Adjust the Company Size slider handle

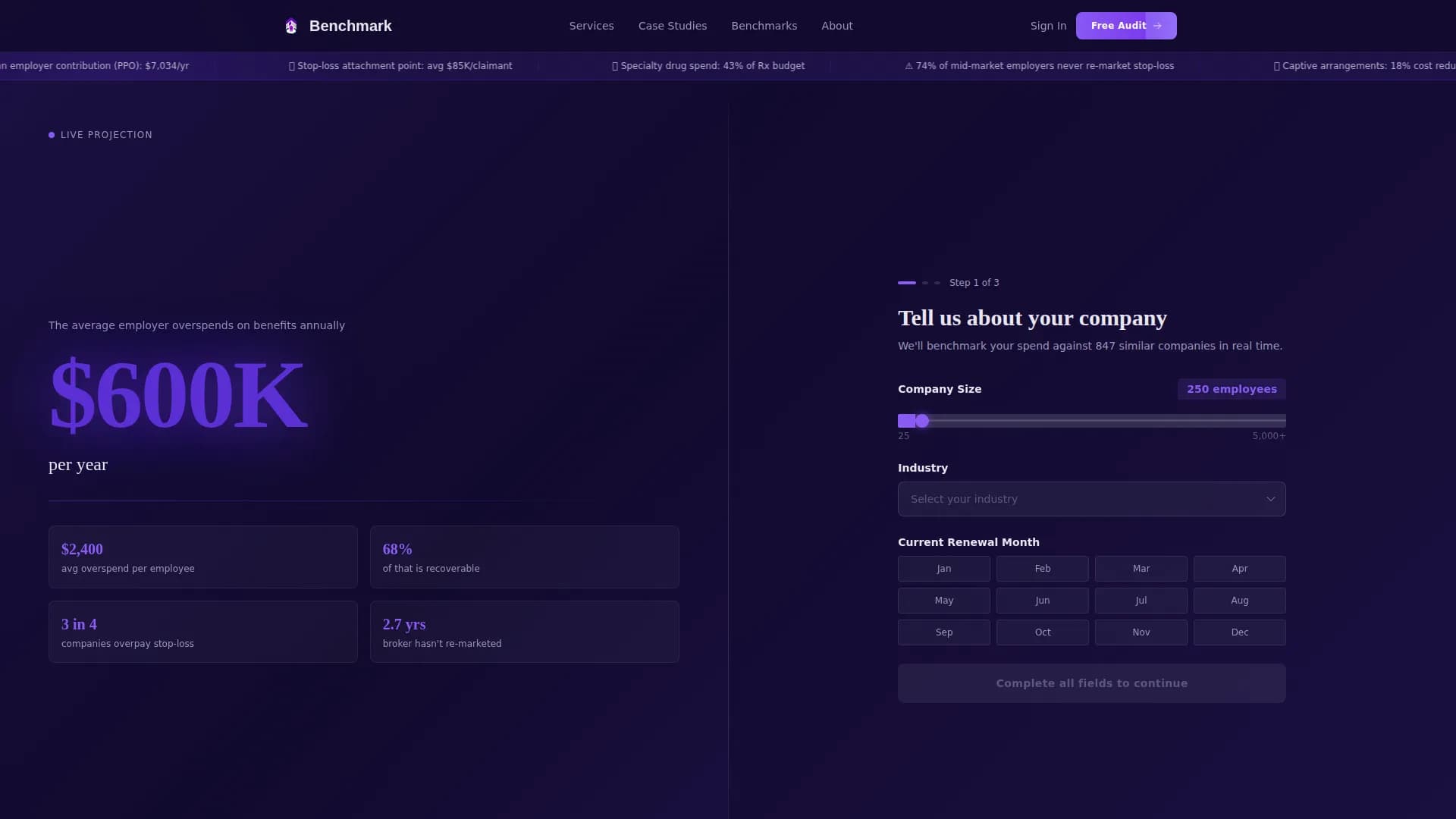pos(922,420)
